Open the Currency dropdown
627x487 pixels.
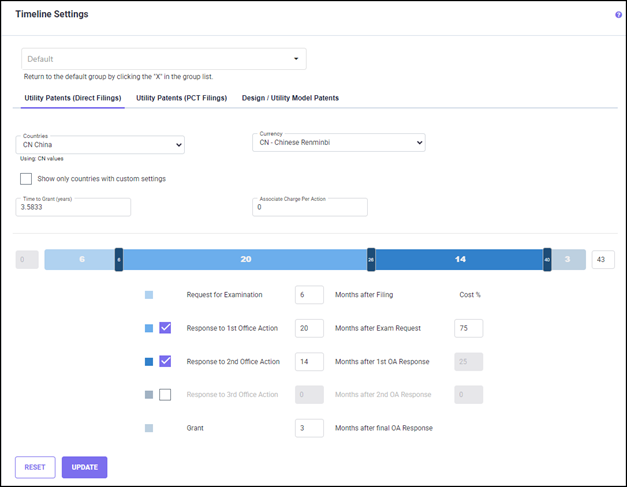[338, 143]
